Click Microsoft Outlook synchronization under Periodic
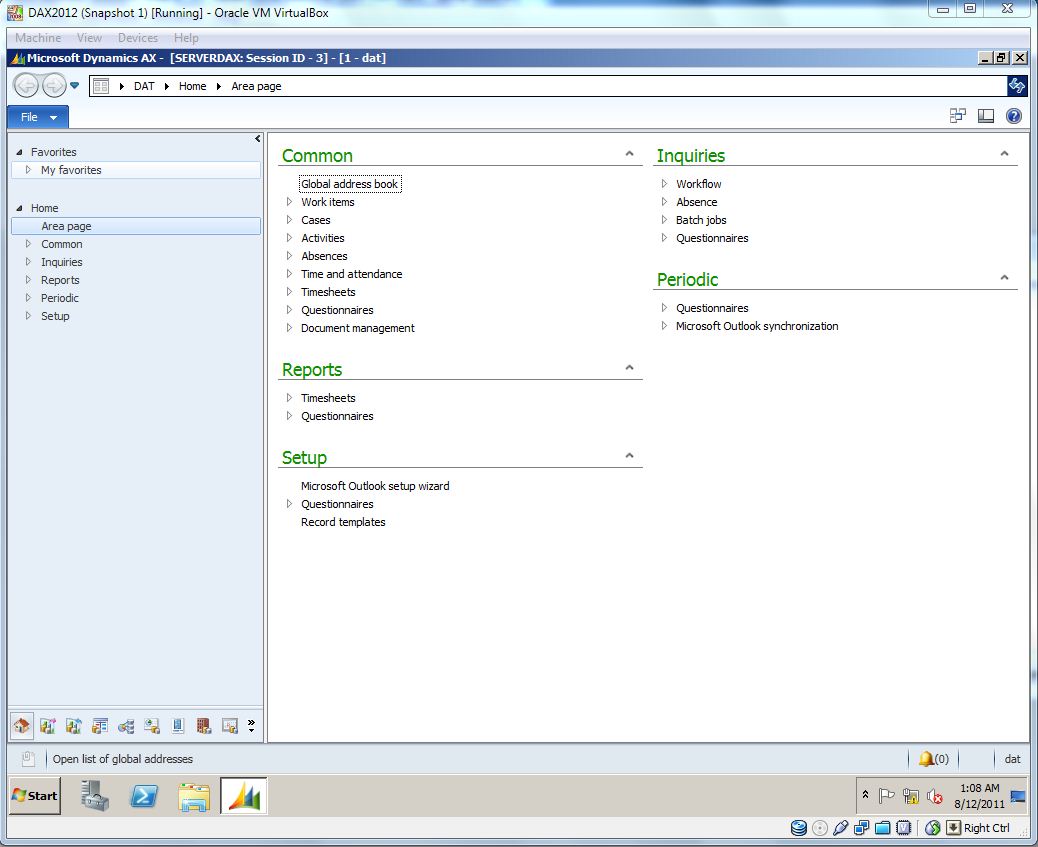This screenshot has width=1038, height=847. pos(757,326)
